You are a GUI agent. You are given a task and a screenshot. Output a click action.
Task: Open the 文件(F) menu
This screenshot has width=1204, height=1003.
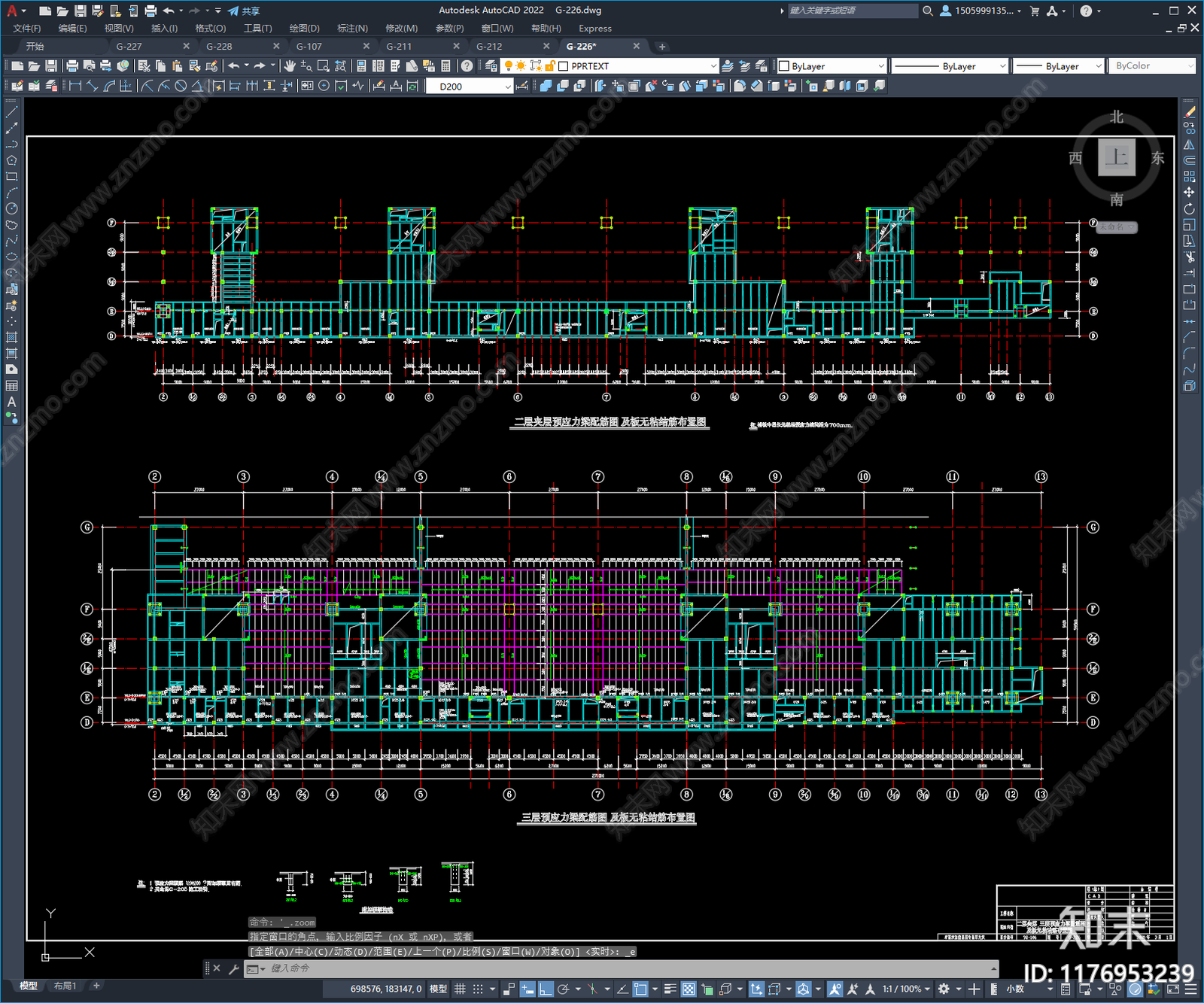coord(27,29)
